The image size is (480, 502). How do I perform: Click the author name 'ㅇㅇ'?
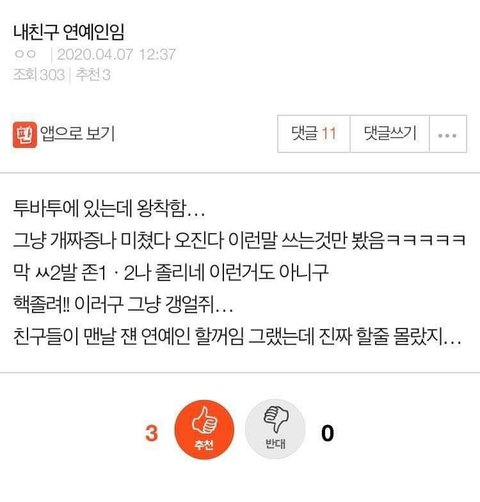coord(25,54)
